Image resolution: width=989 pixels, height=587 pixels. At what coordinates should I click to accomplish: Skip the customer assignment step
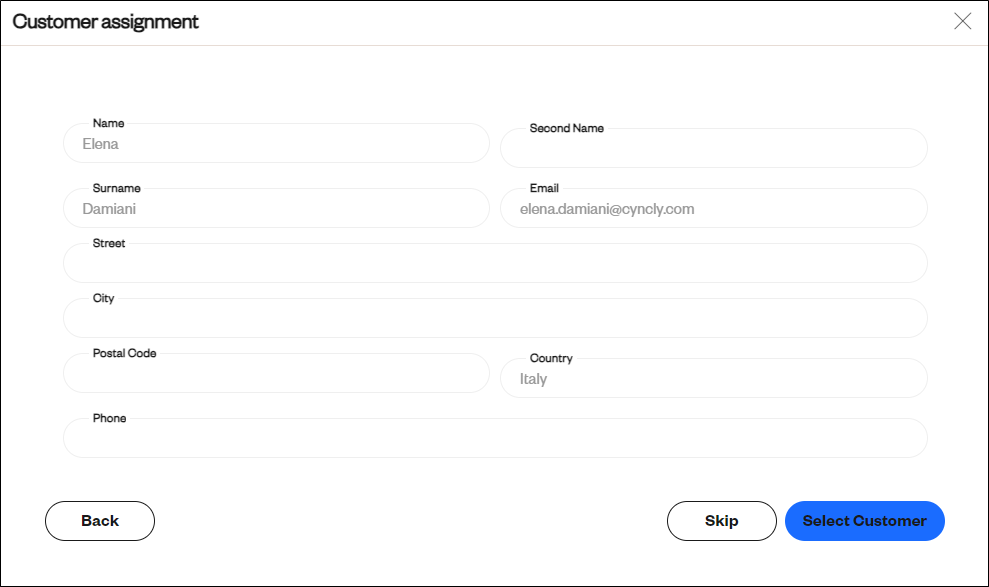pos(722,521)
